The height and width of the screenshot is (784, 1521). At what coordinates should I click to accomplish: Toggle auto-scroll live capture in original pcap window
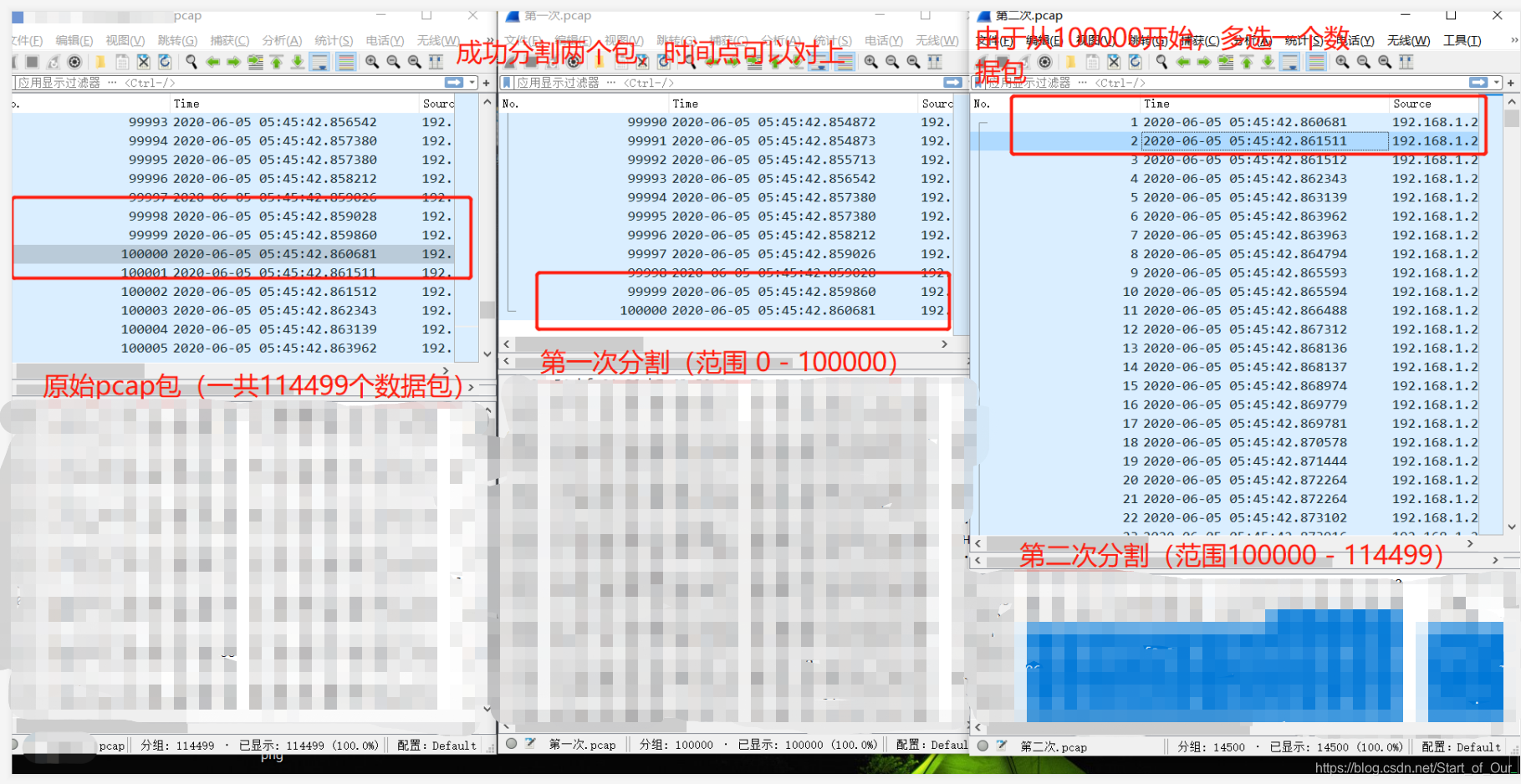coord(319,62)
